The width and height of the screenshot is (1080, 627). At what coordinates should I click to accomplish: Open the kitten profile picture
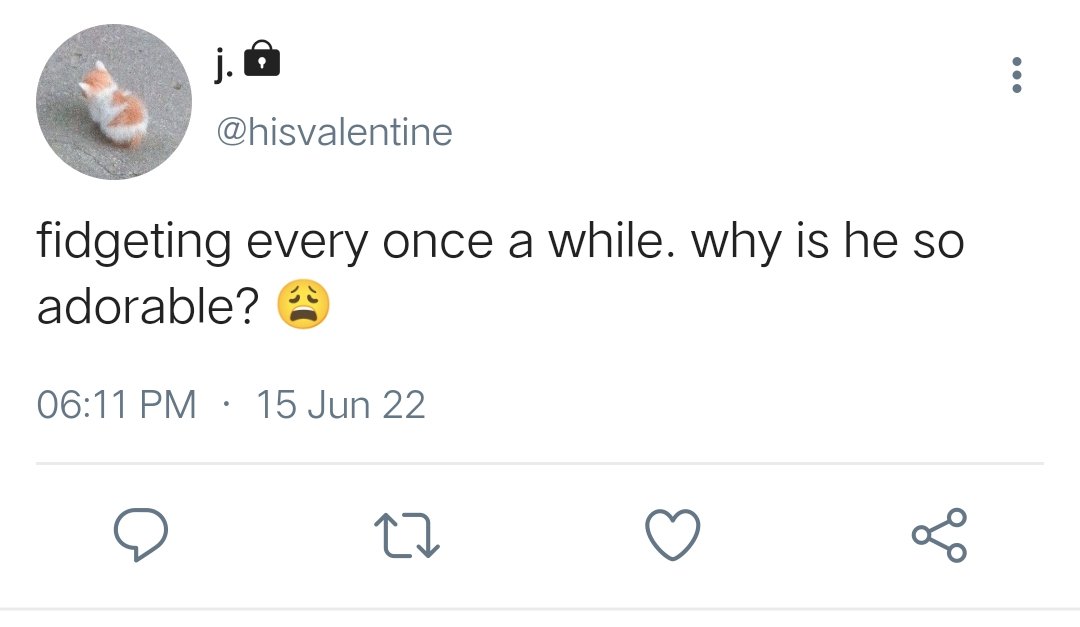[114, 102]
